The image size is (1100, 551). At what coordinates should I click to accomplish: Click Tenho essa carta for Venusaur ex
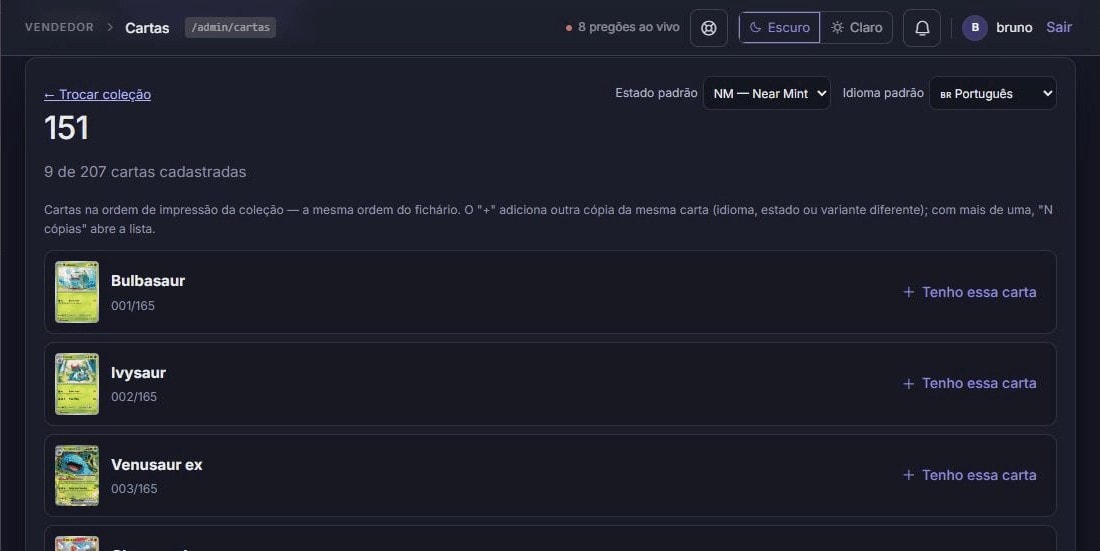click(970, 475)
